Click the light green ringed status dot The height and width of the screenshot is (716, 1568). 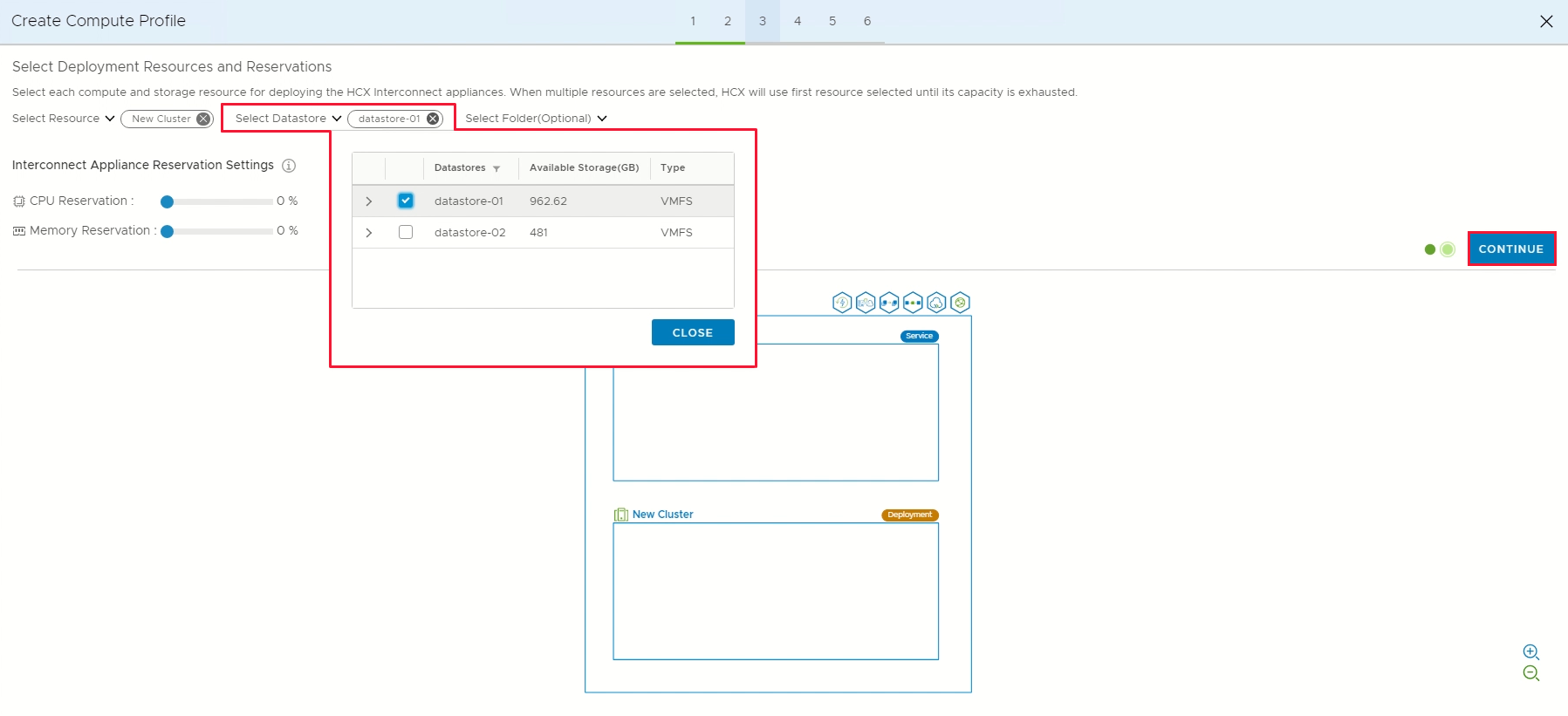click(x=1448, y=249)
